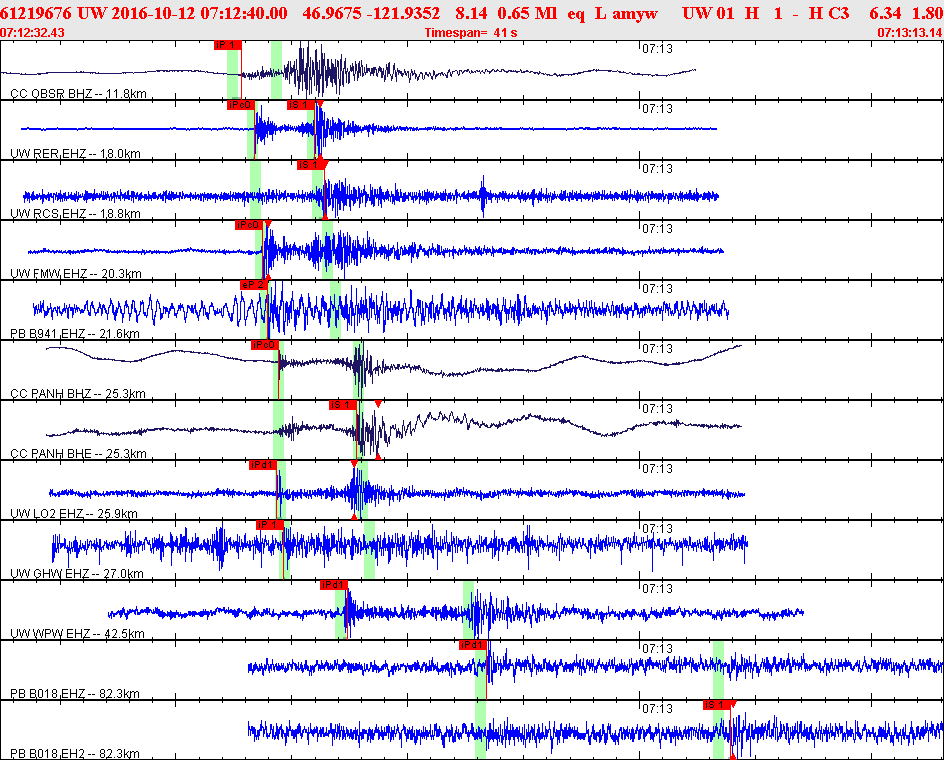Viewport: 944px width, 760px height.
Task: Select the iS 1 pick flag on B018 EH2 trace
Action: (x=716, y=705)
